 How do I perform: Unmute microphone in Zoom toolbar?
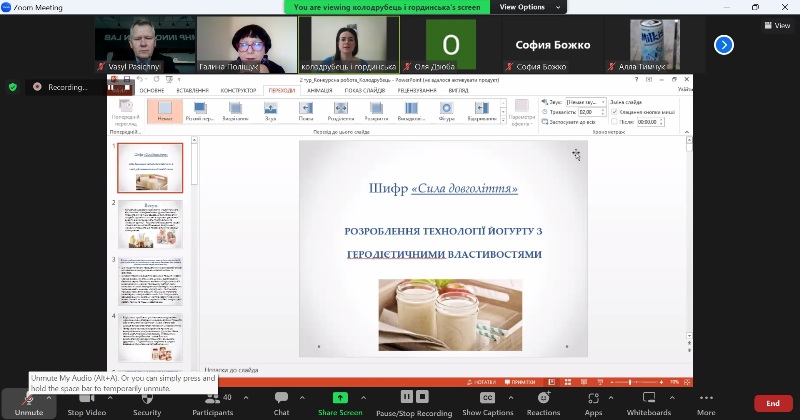pyautogui.click(x=28, y=404)
